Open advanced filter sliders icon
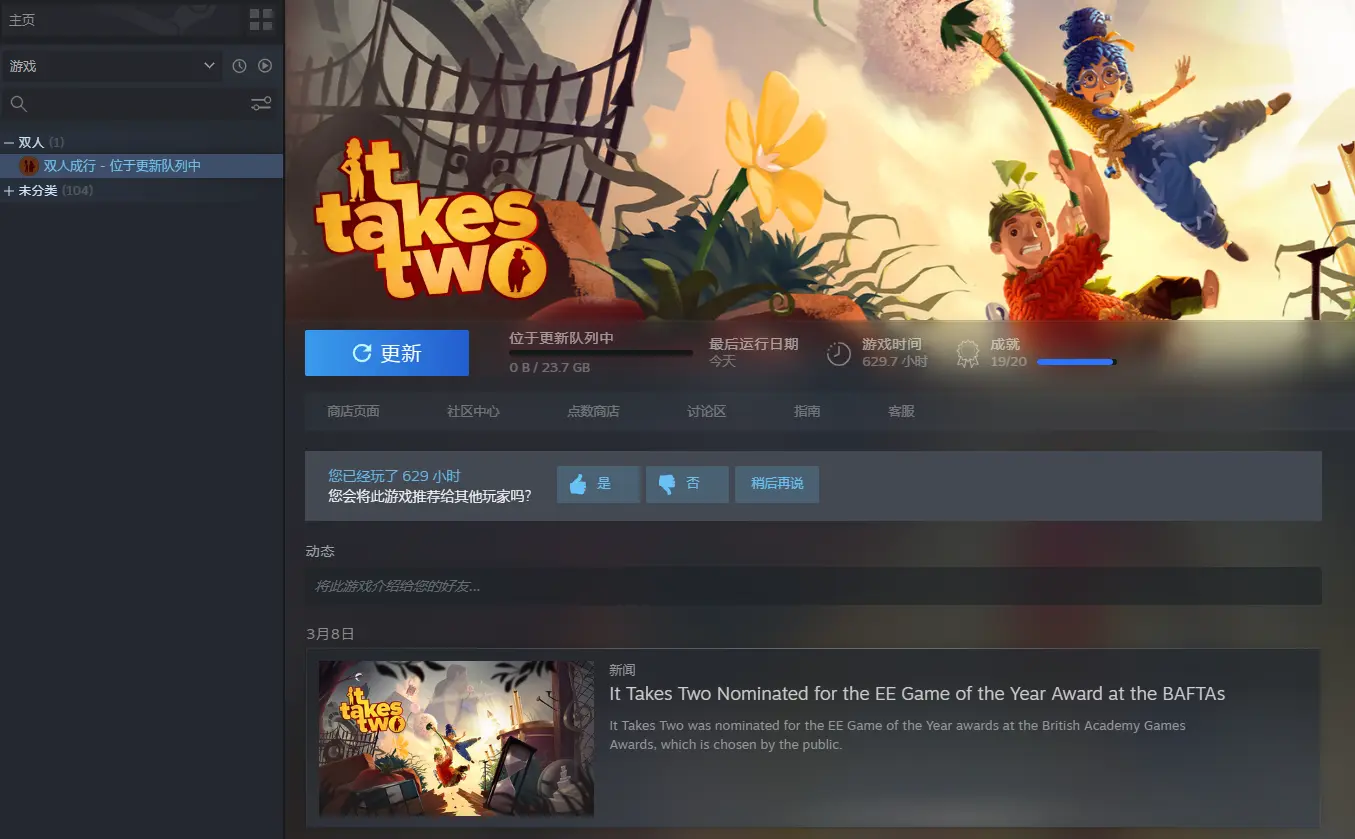The width and height of the screenshot is (1355, 839). point(261,104)
